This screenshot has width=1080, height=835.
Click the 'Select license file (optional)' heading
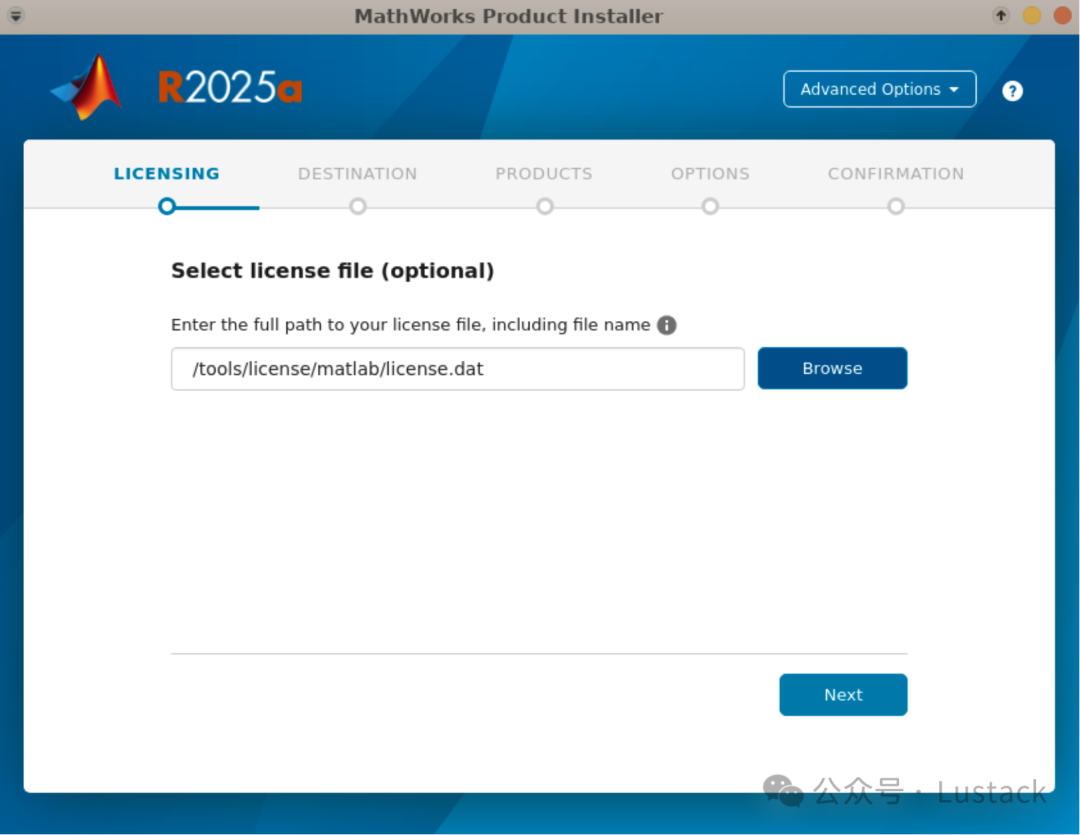coord(333,271)
